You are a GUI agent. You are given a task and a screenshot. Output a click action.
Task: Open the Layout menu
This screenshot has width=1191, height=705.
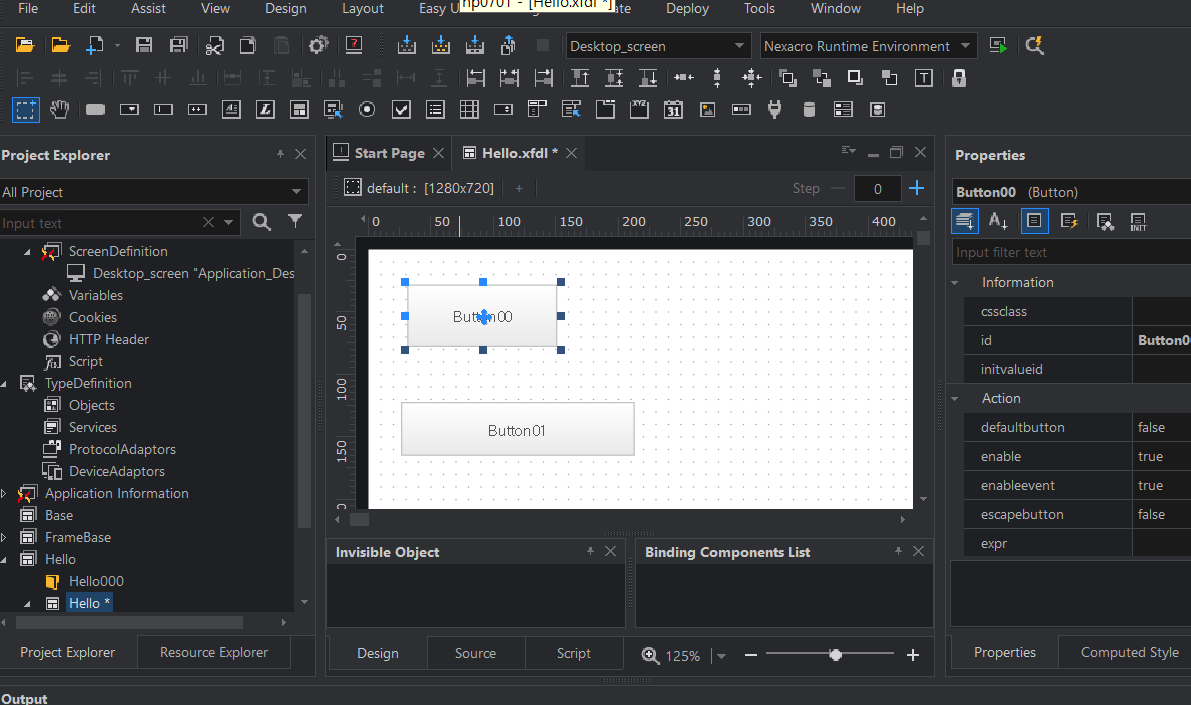(x=362, y=8)
